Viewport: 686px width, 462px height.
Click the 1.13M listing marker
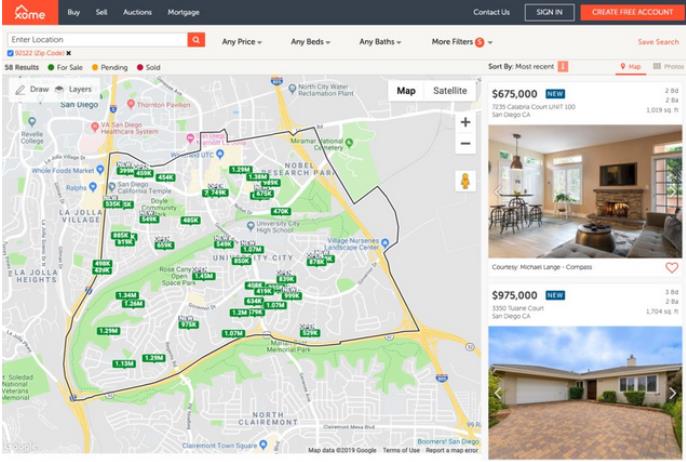coord(124,364)
